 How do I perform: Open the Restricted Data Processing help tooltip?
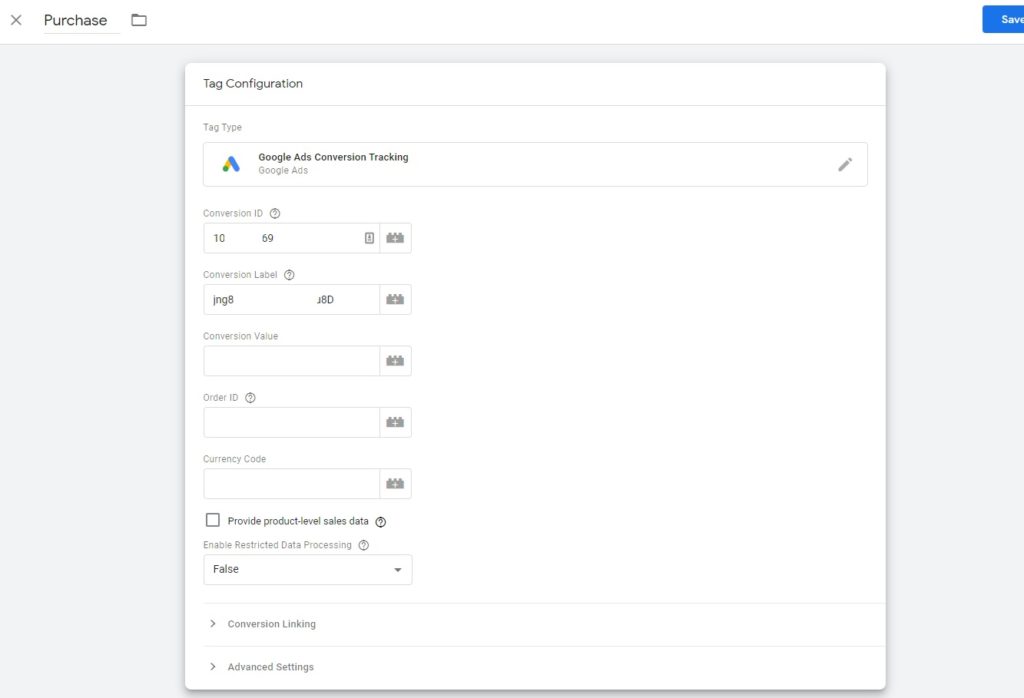(x=362, y=544)
